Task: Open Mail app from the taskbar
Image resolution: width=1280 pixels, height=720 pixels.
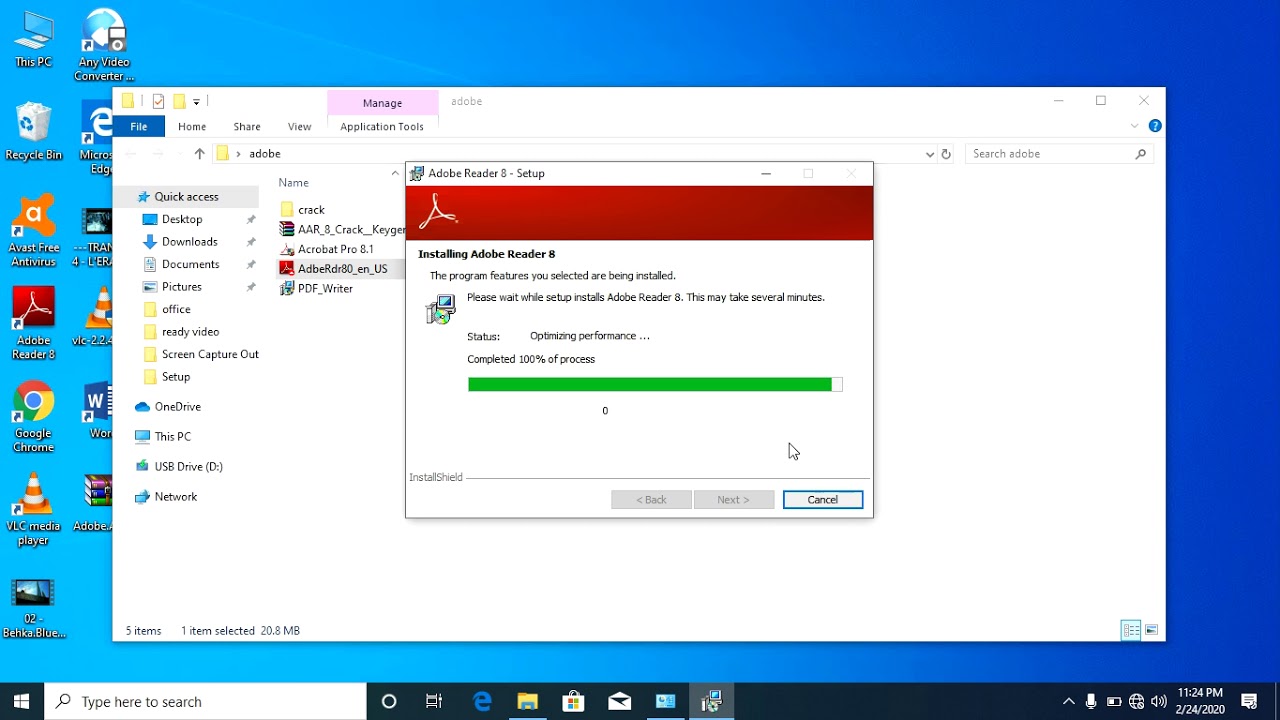Action: [620, 701]
